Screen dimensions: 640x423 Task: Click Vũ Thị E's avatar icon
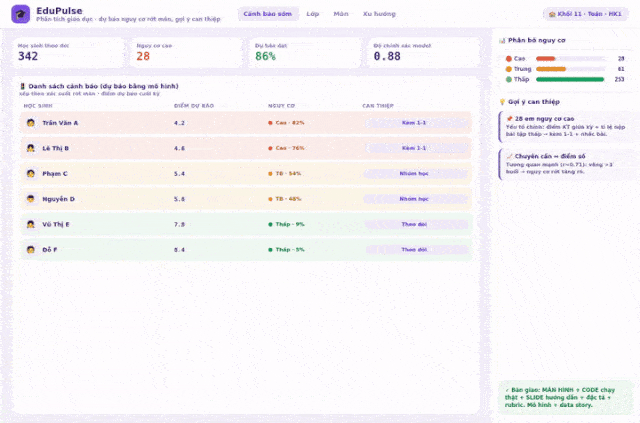tap(31, 224)
